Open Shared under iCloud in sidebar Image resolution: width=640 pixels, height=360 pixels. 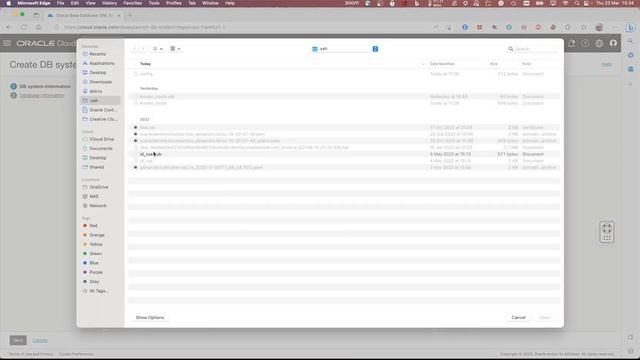click(x=96, y=167)
